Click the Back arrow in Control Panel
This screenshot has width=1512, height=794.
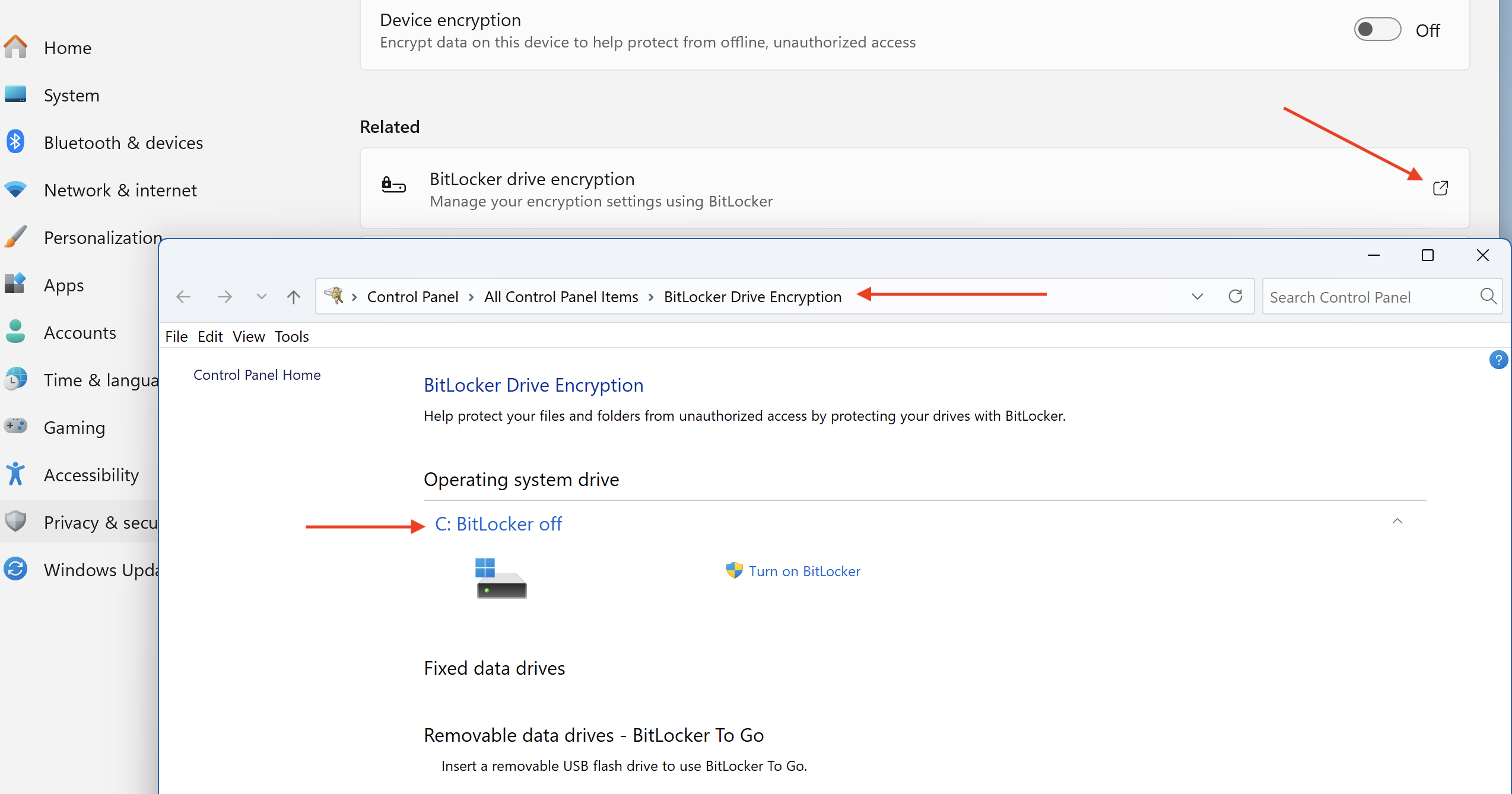pyautogui.click(x=183, y=296)
